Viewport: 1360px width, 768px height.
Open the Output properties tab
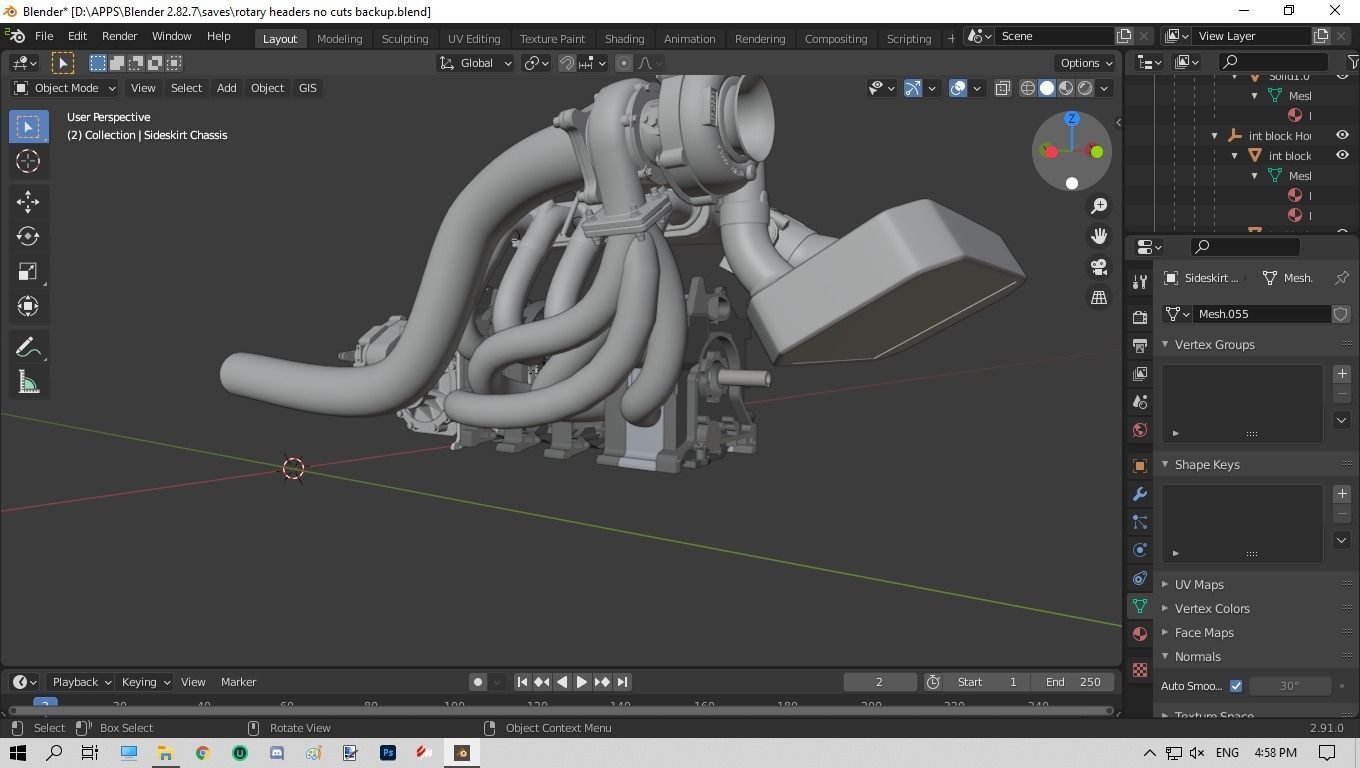pos(1140,346)
